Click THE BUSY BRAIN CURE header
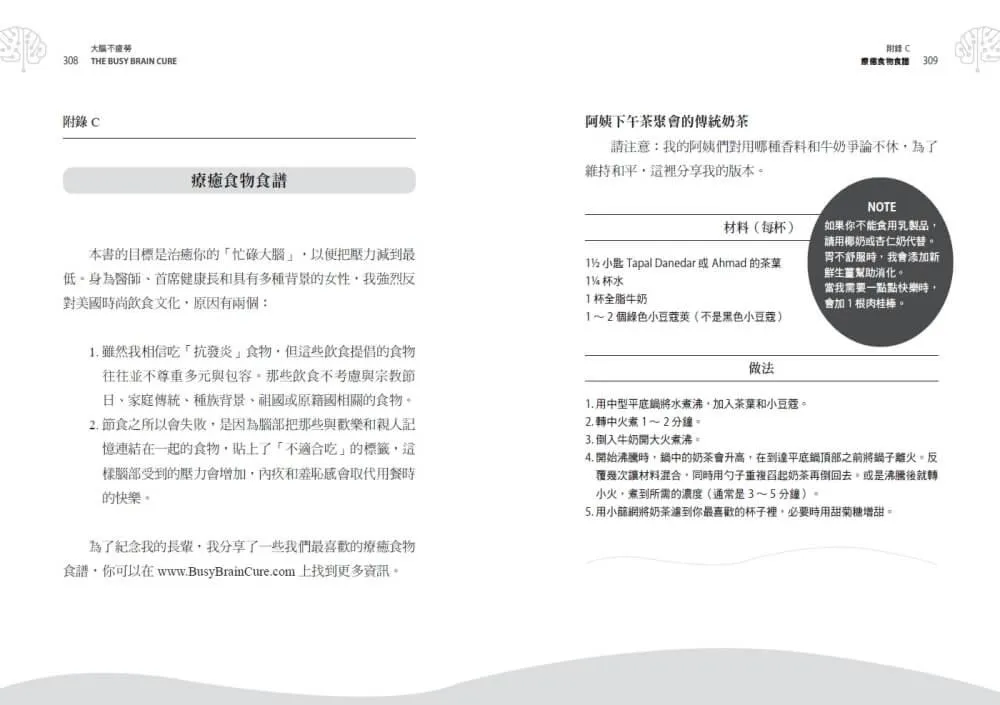The image size is (1000, 705). point(133,61)
